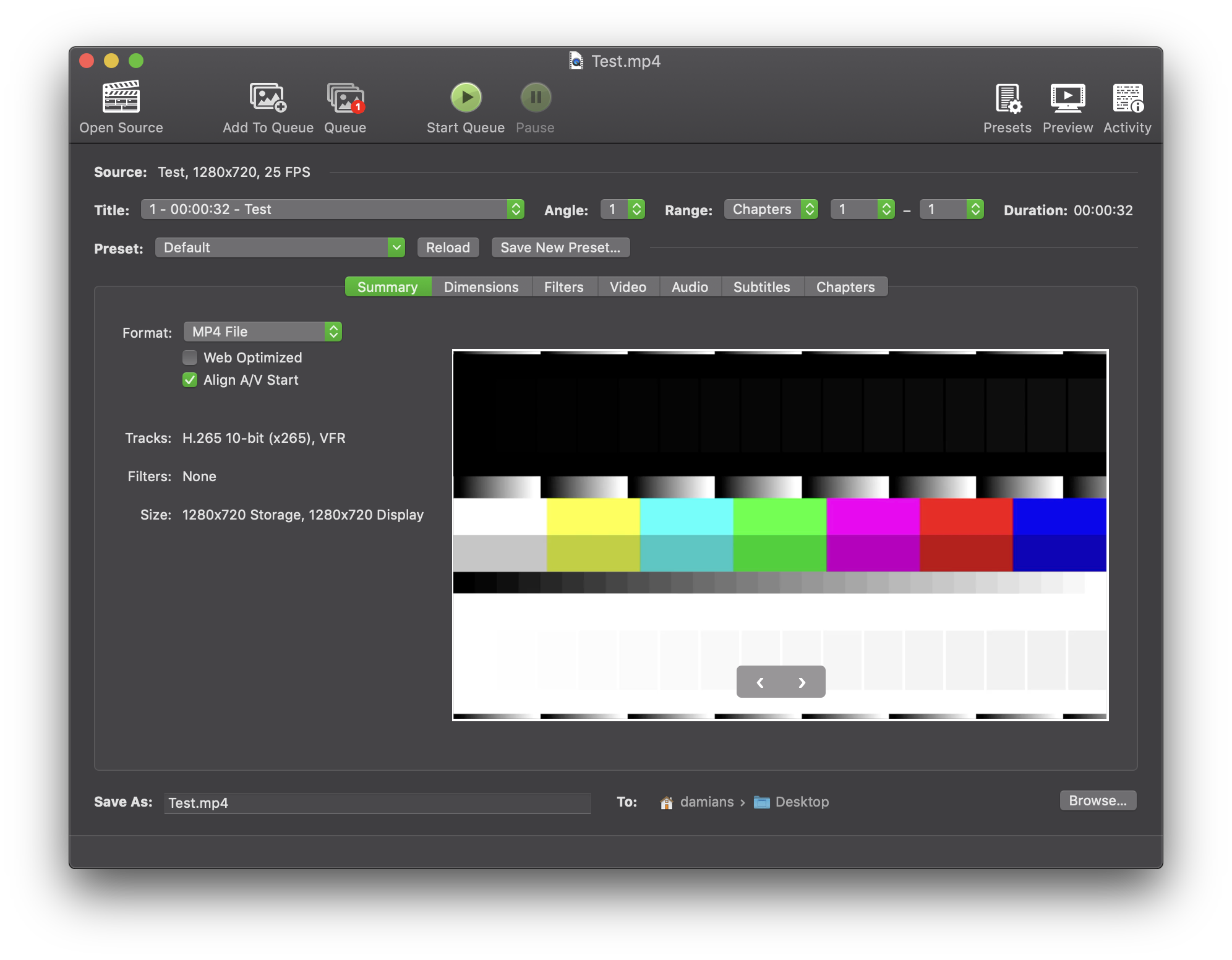Screen dimensions: 1232x960
Task: Open the Angle dropdown
Action: click(623, 209)
